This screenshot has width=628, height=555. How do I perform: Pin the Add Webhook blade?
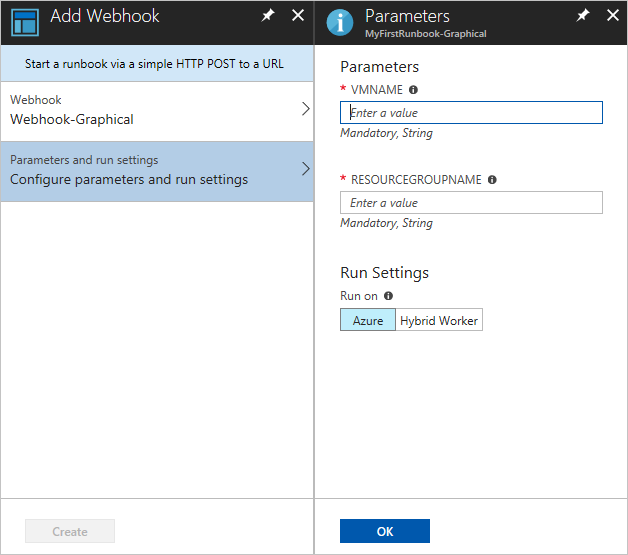268,16
